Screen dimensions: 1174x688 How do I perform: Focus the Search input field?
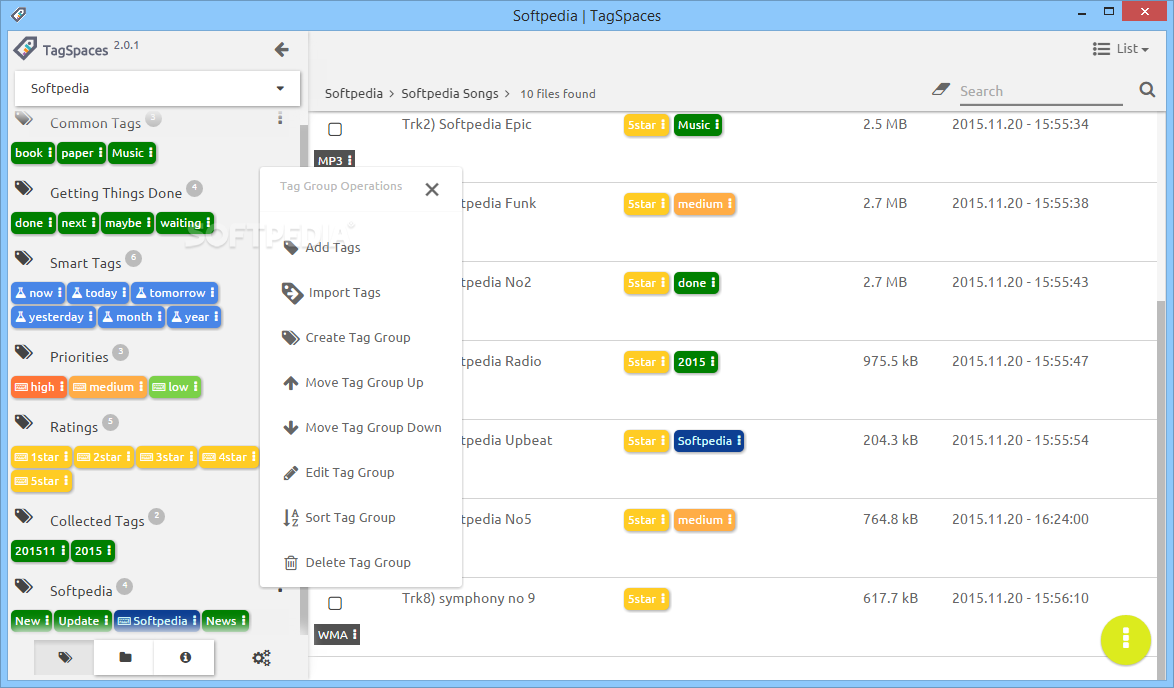point(1041,91)
